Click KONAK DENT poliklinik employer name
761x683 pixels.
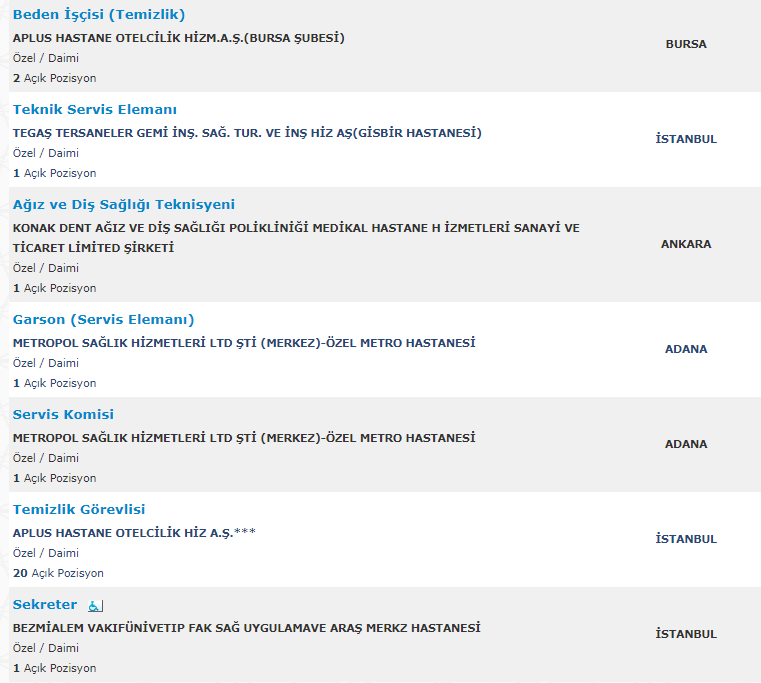pos(296,238)
